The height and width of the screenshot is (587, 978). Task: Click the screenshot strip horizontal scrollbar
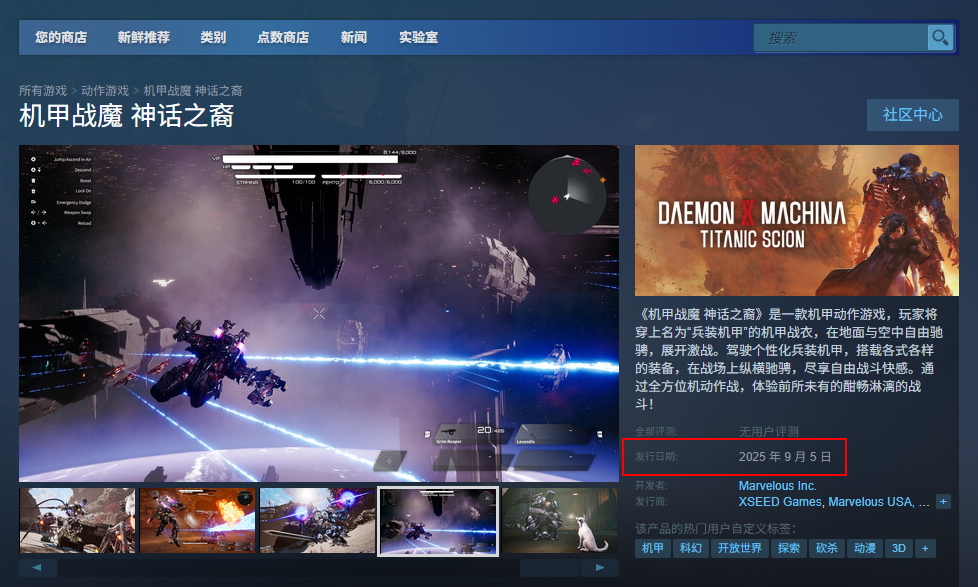click(318, 568)
